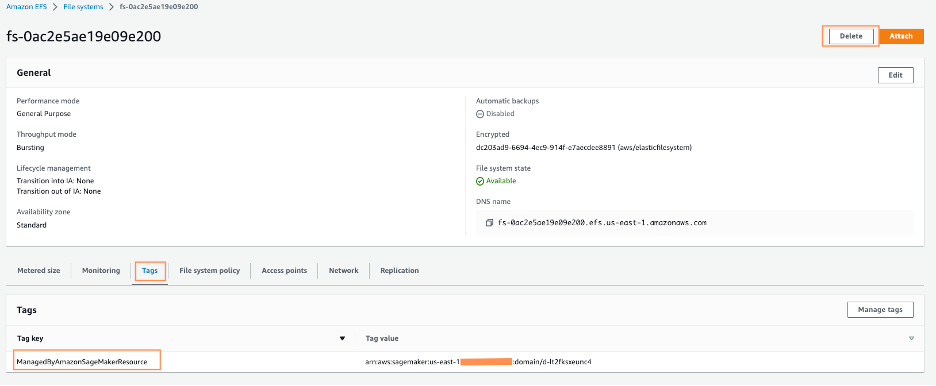This screenshot has height=386, width=936.
Task: Open Manage tags
Action: pyautogui.click(x=880, y=310)
